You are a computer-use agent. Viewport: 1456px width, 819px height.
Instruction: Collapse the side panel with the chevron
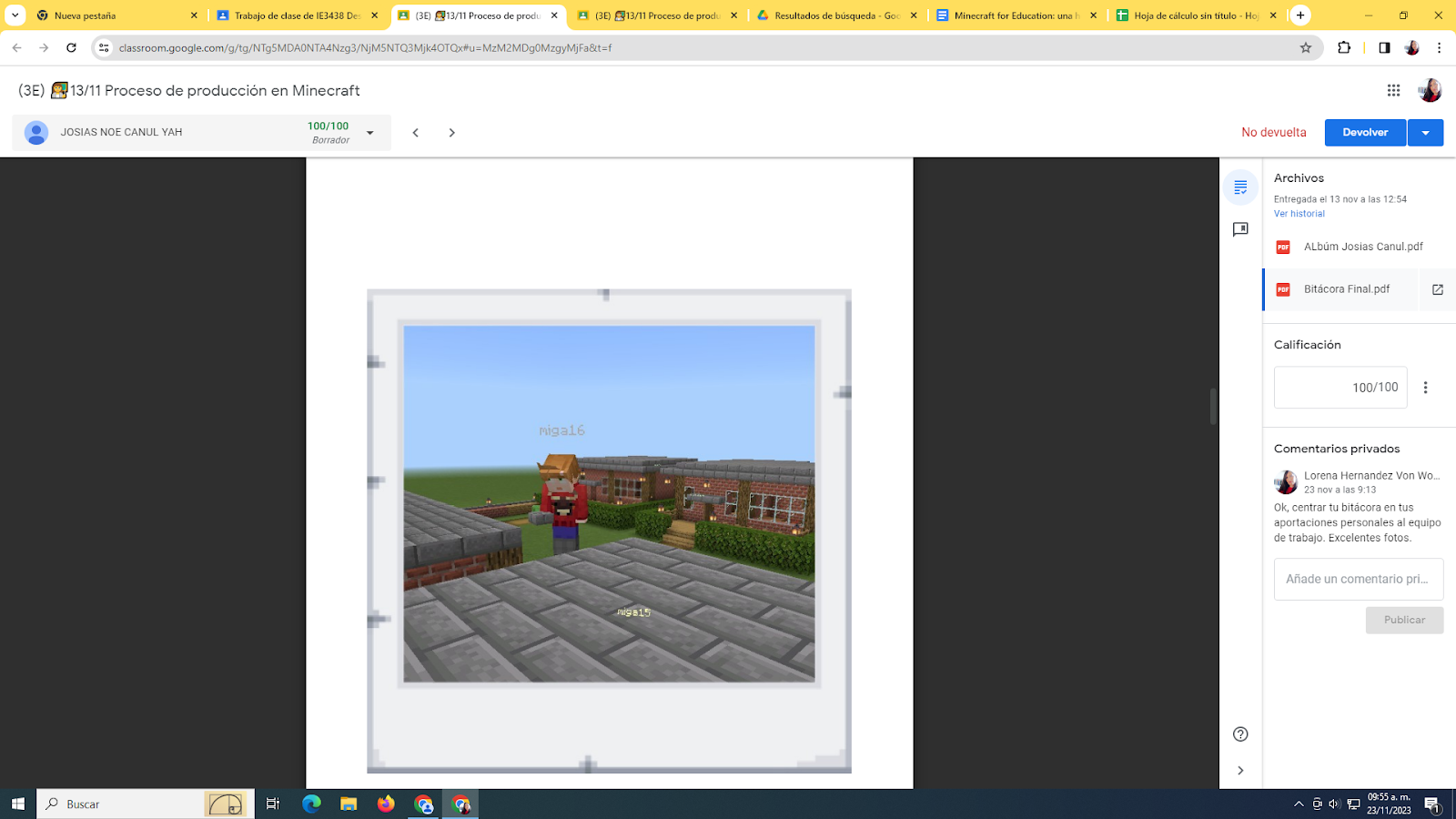[1240, 771]
